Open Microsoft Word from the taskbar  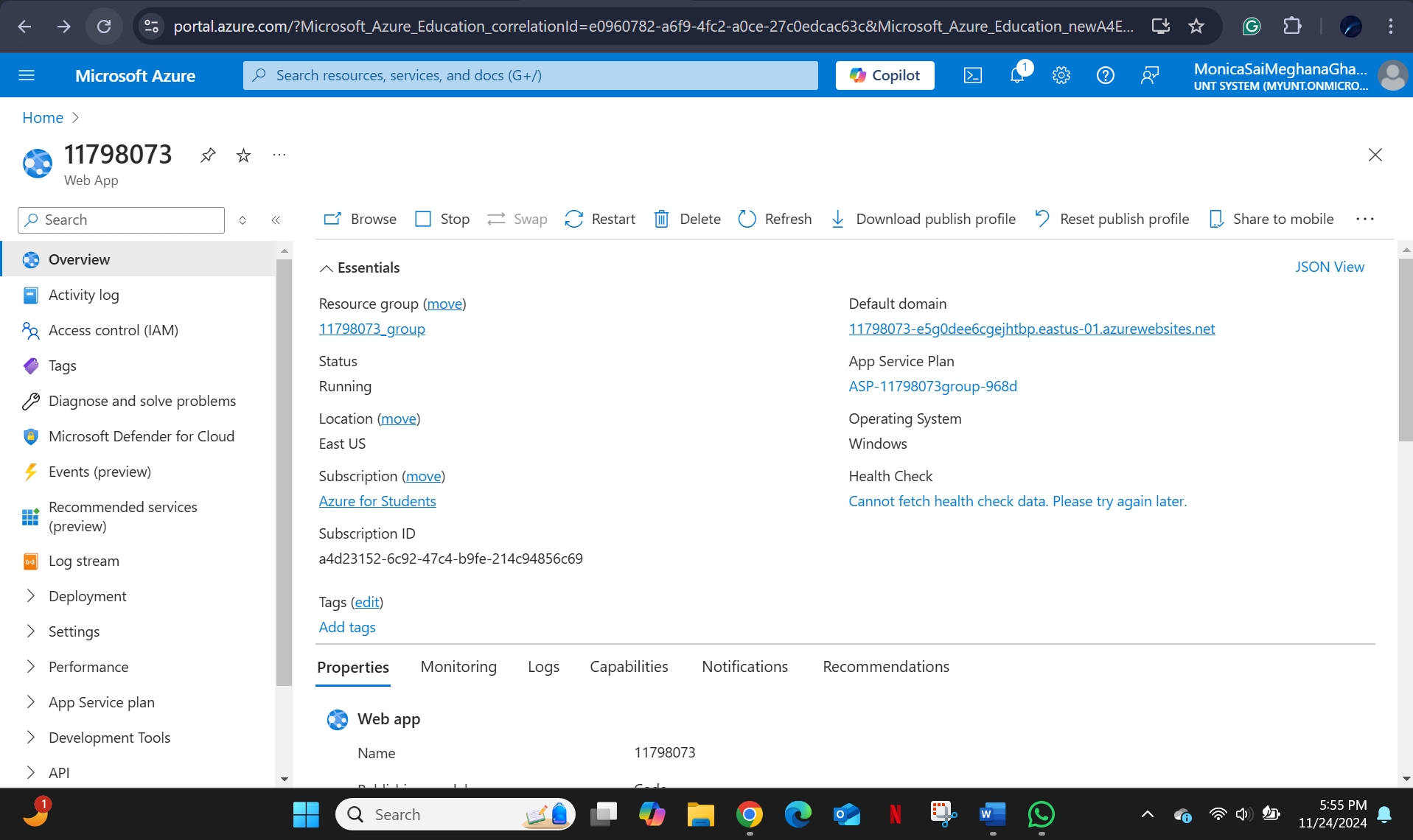(x=992, y=814)
